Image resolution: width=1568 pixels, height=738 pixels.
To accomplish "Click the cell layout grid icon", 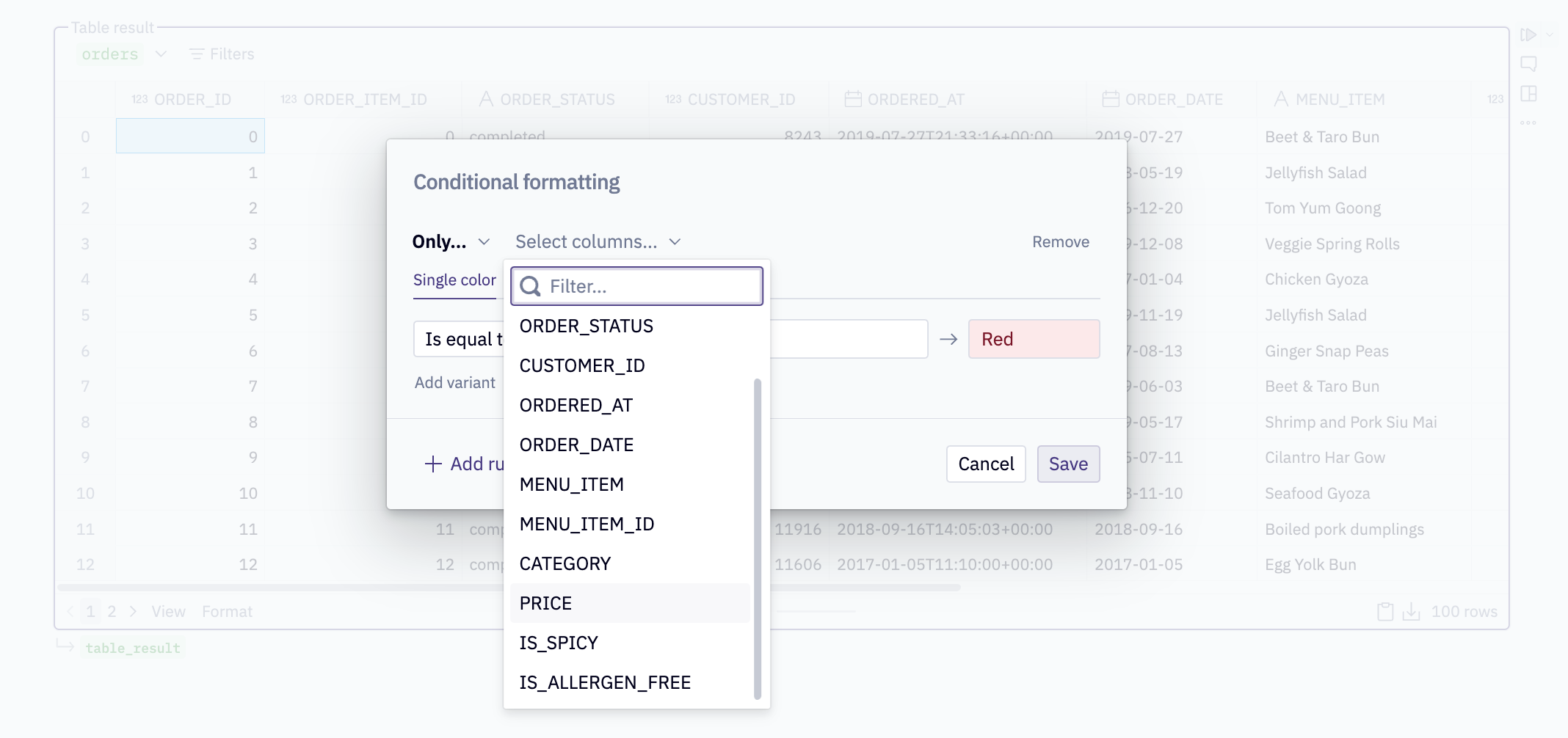I will click(x=1528, y=94).
